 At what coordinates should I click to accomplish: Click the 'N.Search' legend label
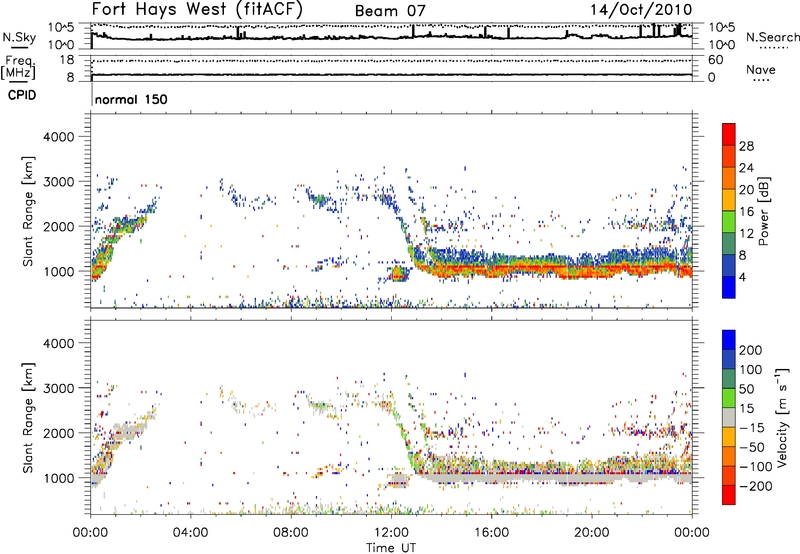click(772, 37)
